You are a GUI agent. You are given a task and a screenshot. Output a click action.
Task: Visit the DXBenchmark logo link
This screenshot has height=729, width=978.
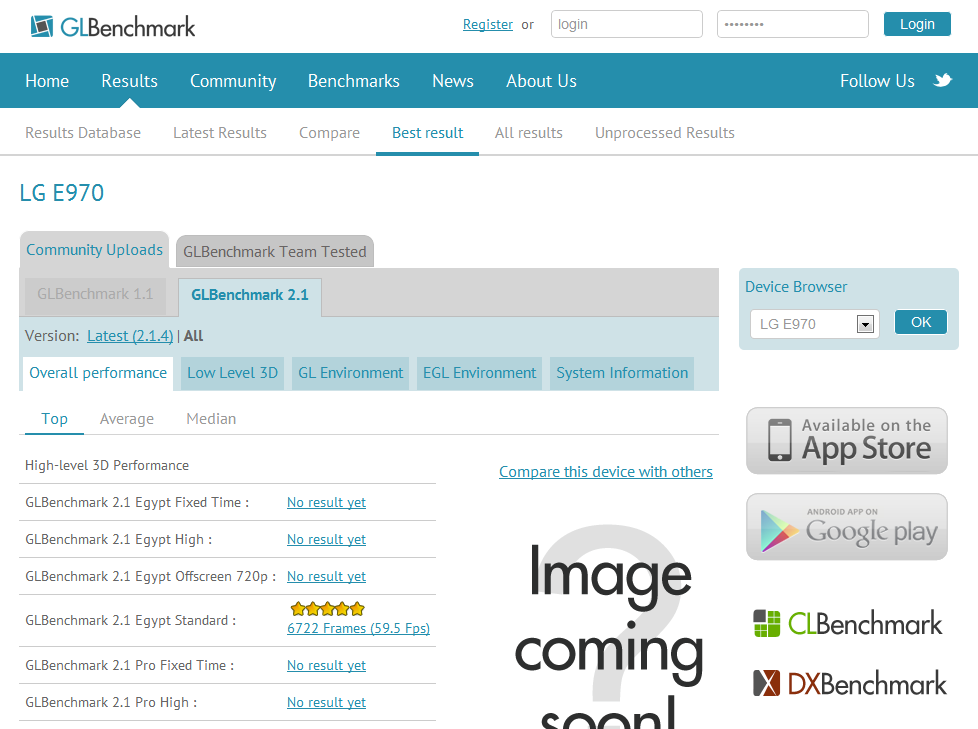point(850,683)
